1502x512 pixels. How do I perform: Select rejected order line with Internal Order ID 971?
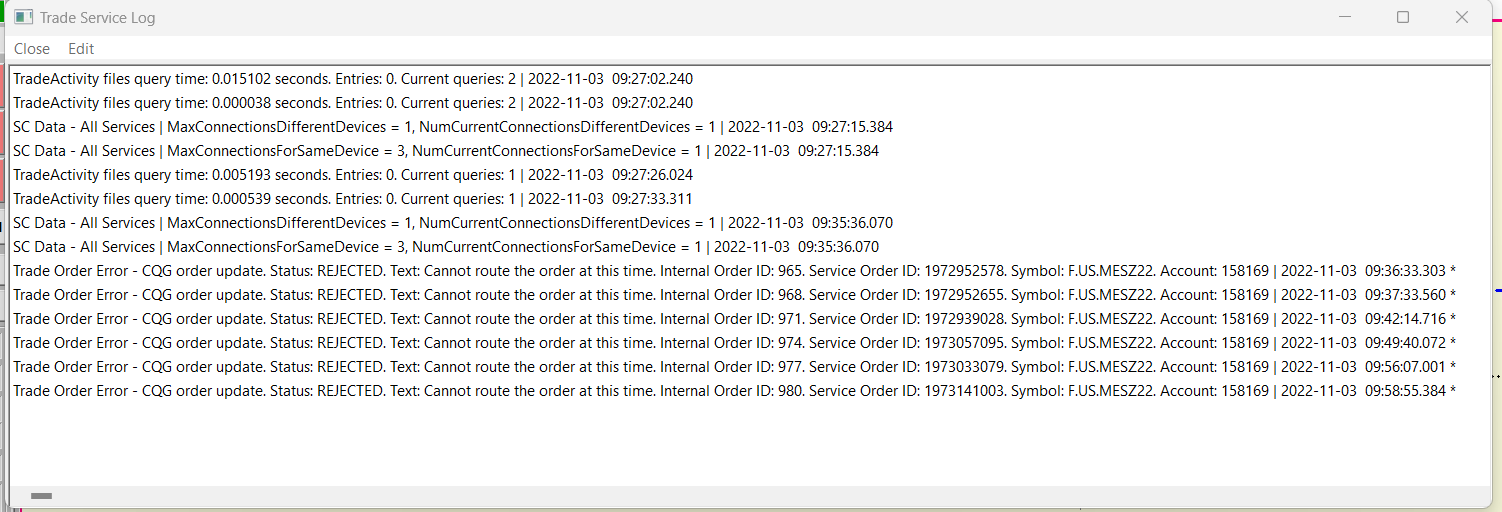pos(734,319)
